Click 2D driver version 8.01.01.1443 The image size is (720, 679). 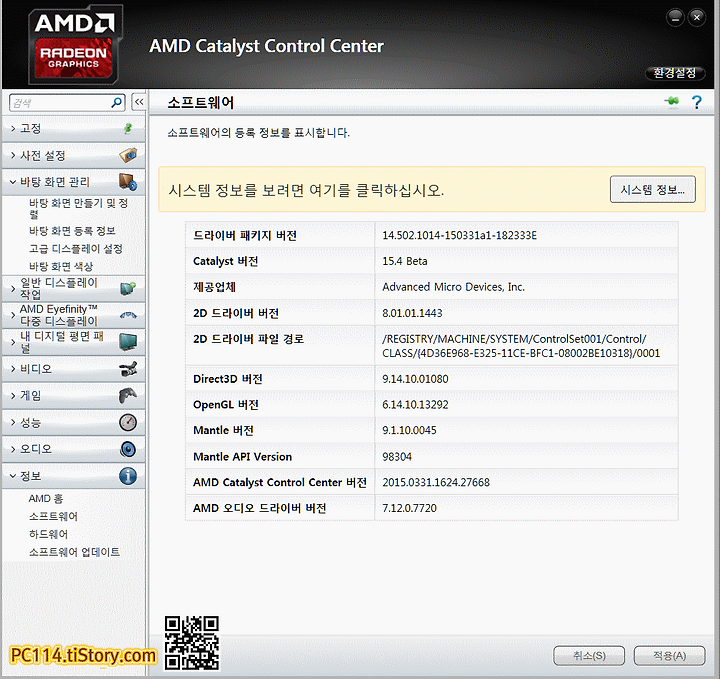pos(412,313)
